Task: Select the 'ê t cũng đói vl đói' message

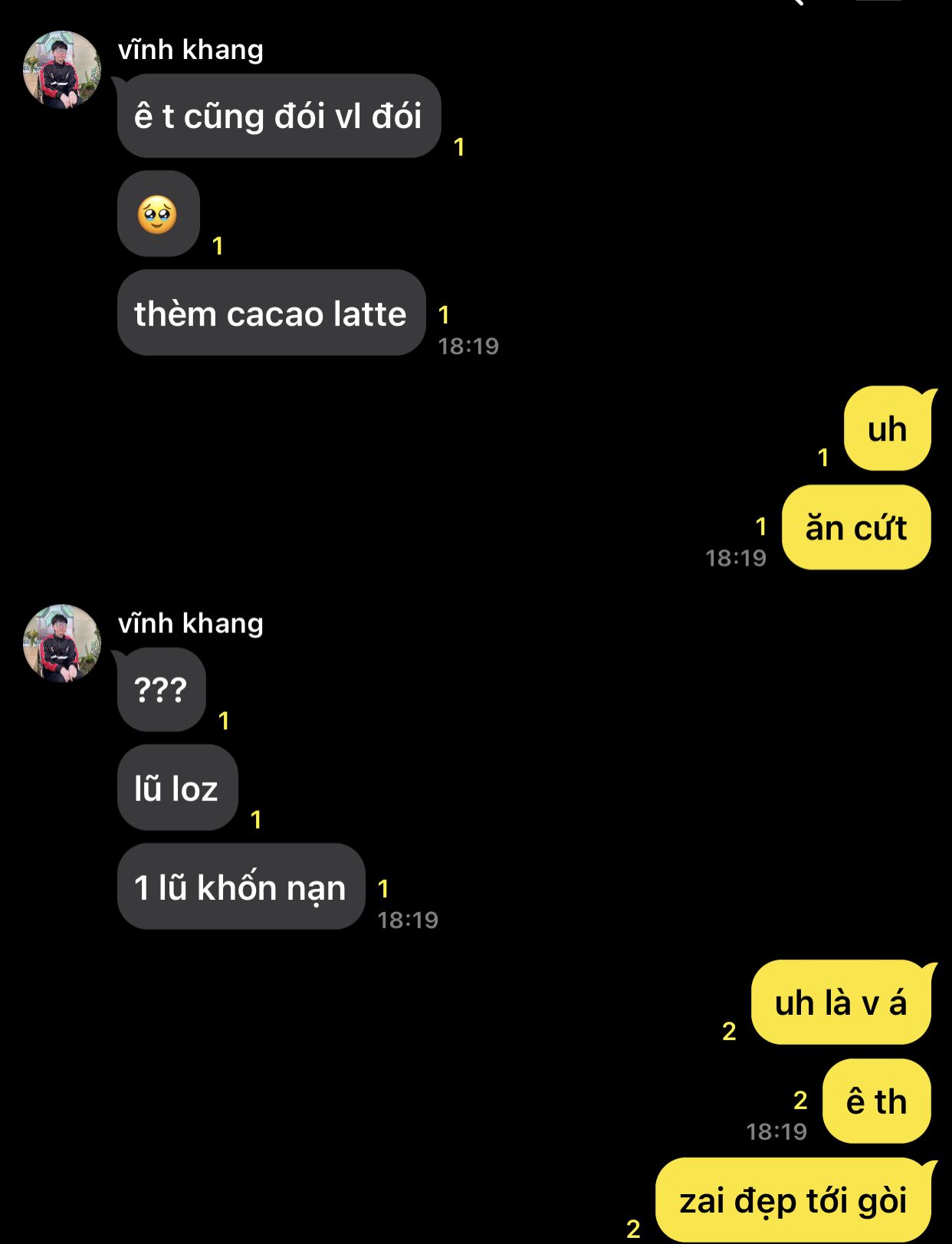Action: coord(279,116)
